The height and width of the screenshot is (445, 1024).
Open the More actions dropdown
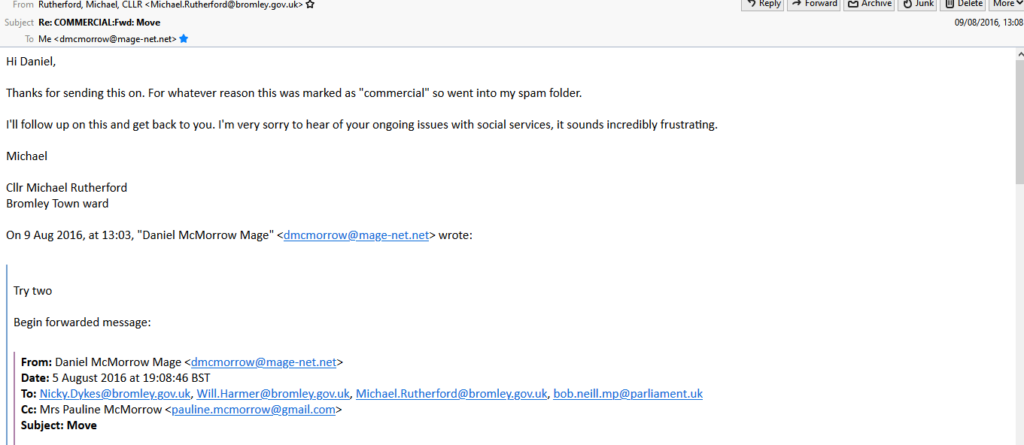(x=1006, y=5)
